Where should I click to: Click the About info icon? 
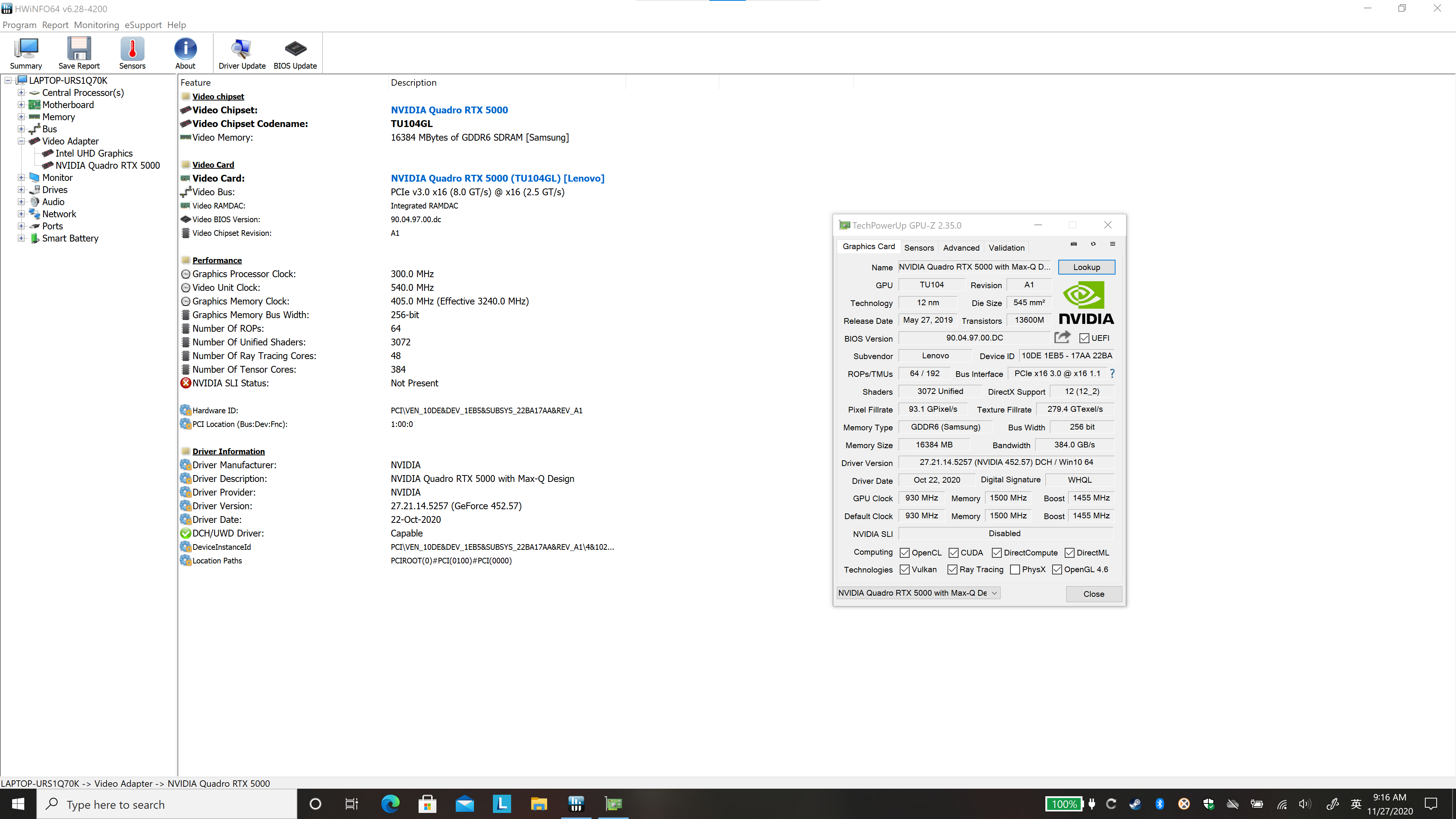point(185,53)
